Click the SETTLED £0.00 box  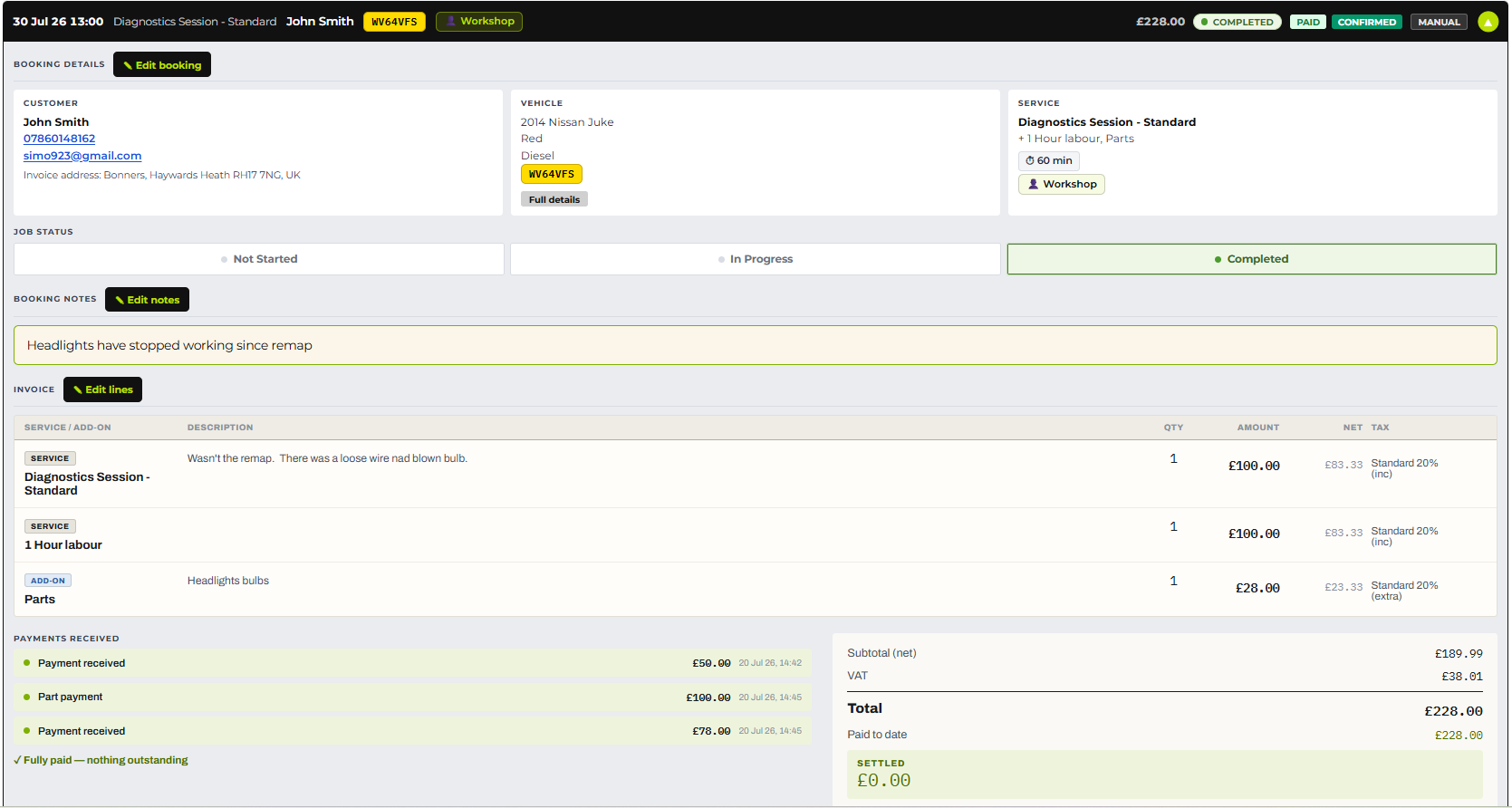(1165, 774)
